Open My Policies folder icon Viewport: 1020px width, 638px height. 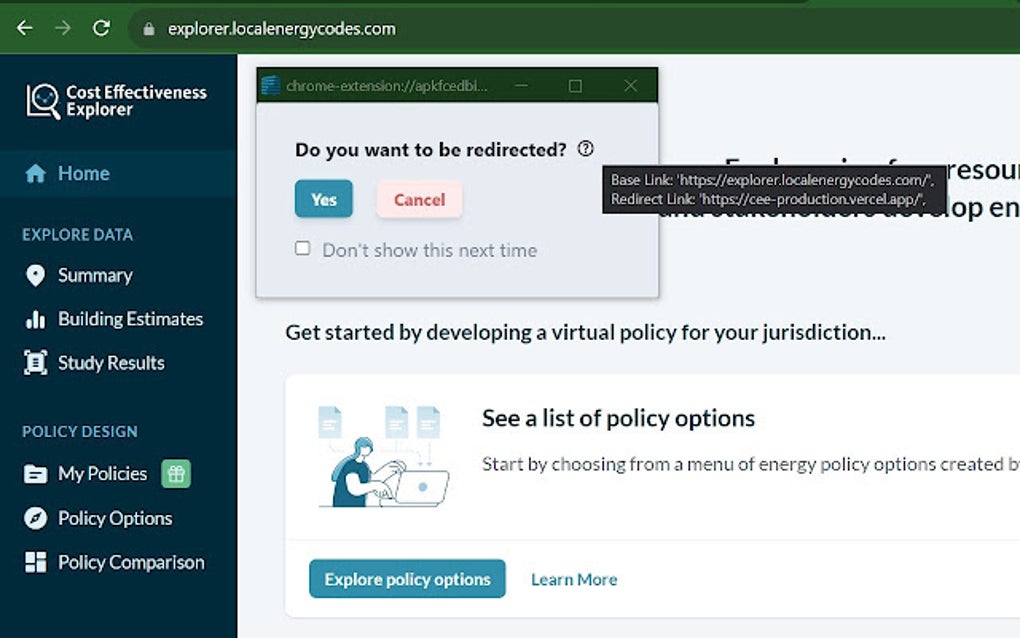click(x=37, y=473)
